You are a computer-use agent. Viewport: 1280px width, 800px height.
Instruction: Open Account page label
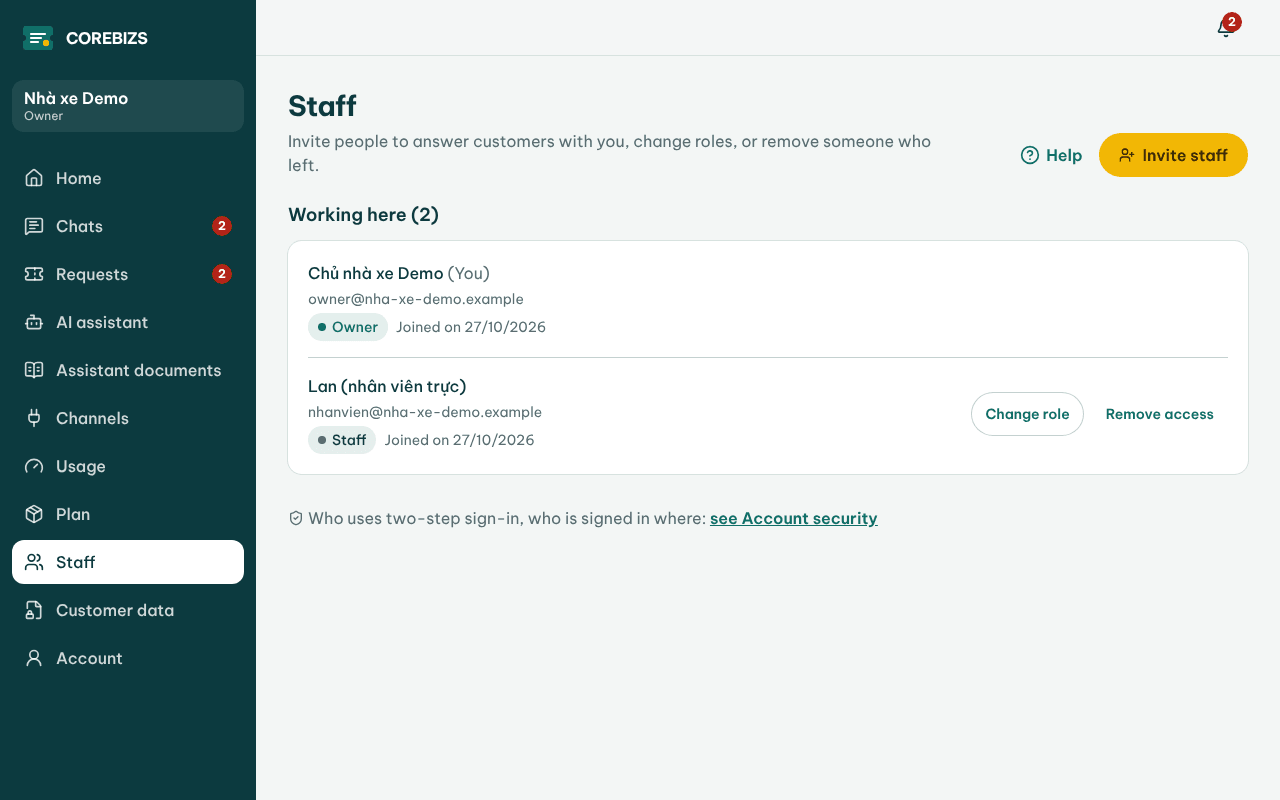coord(89,658)
